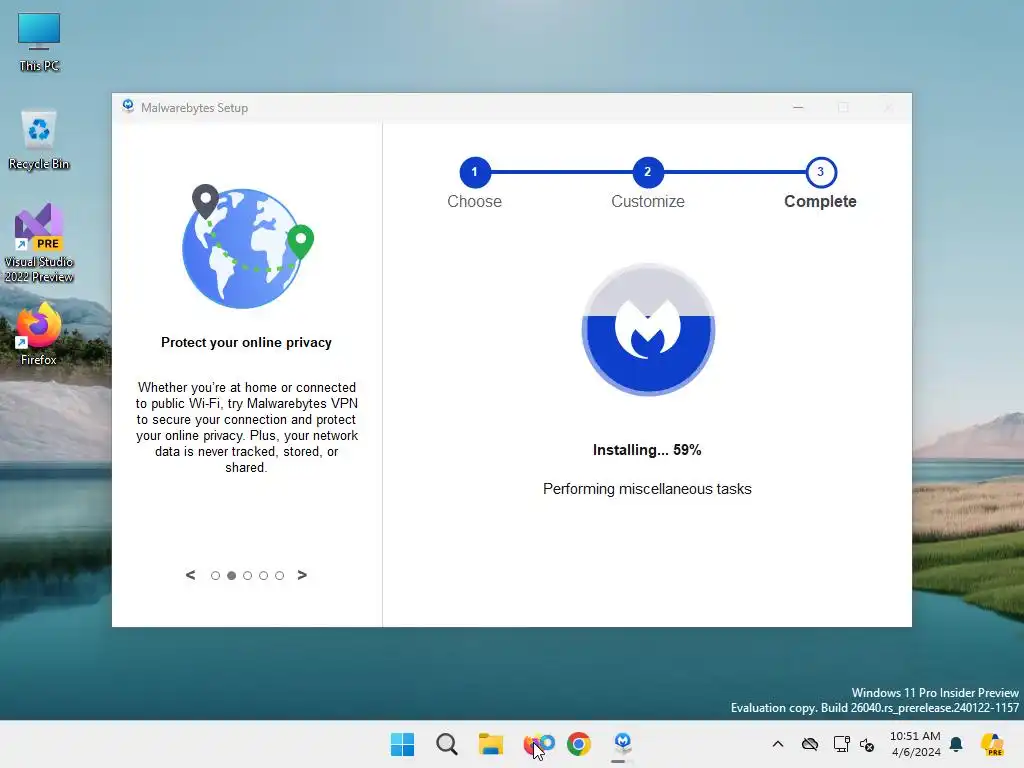Click the 'Installing... 59%' text
The width and height of the screenshot is (1024, 768).
coord(647,450)
